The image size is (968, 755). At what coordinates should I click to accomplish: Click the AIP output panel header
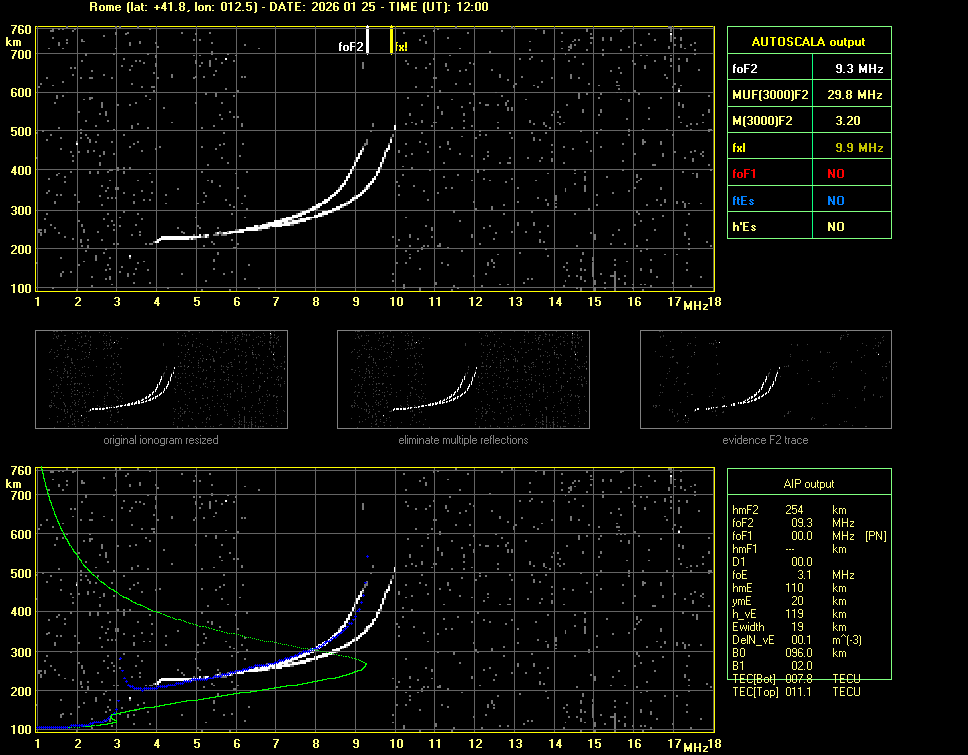click(x=808, y=484)
